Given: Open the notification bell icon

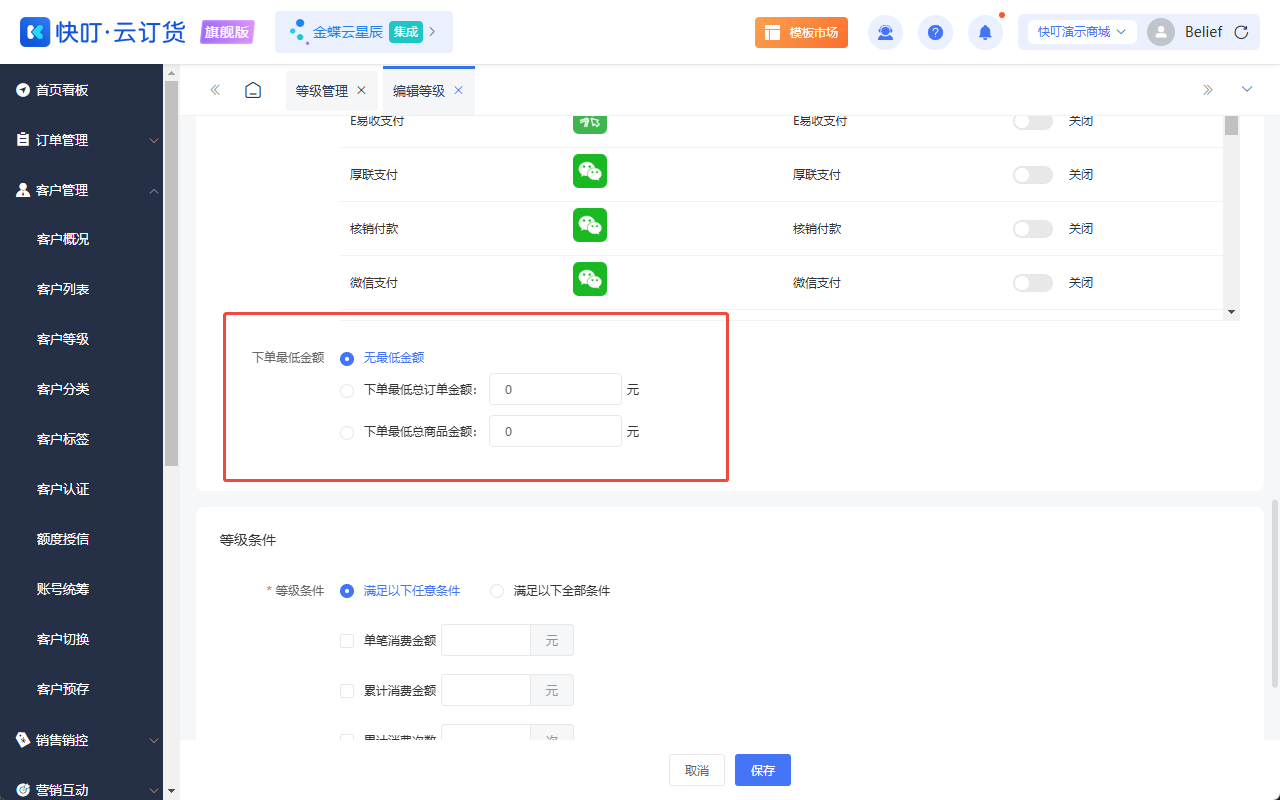Looking at the screenshot, I should click(x=985, y=32).
